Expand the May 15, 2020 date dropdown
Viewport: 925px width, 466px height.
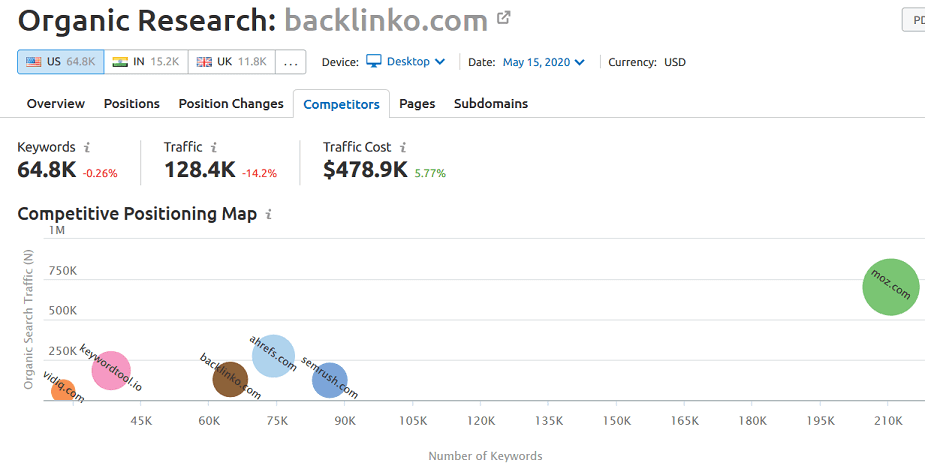click(x=543, y=62)
